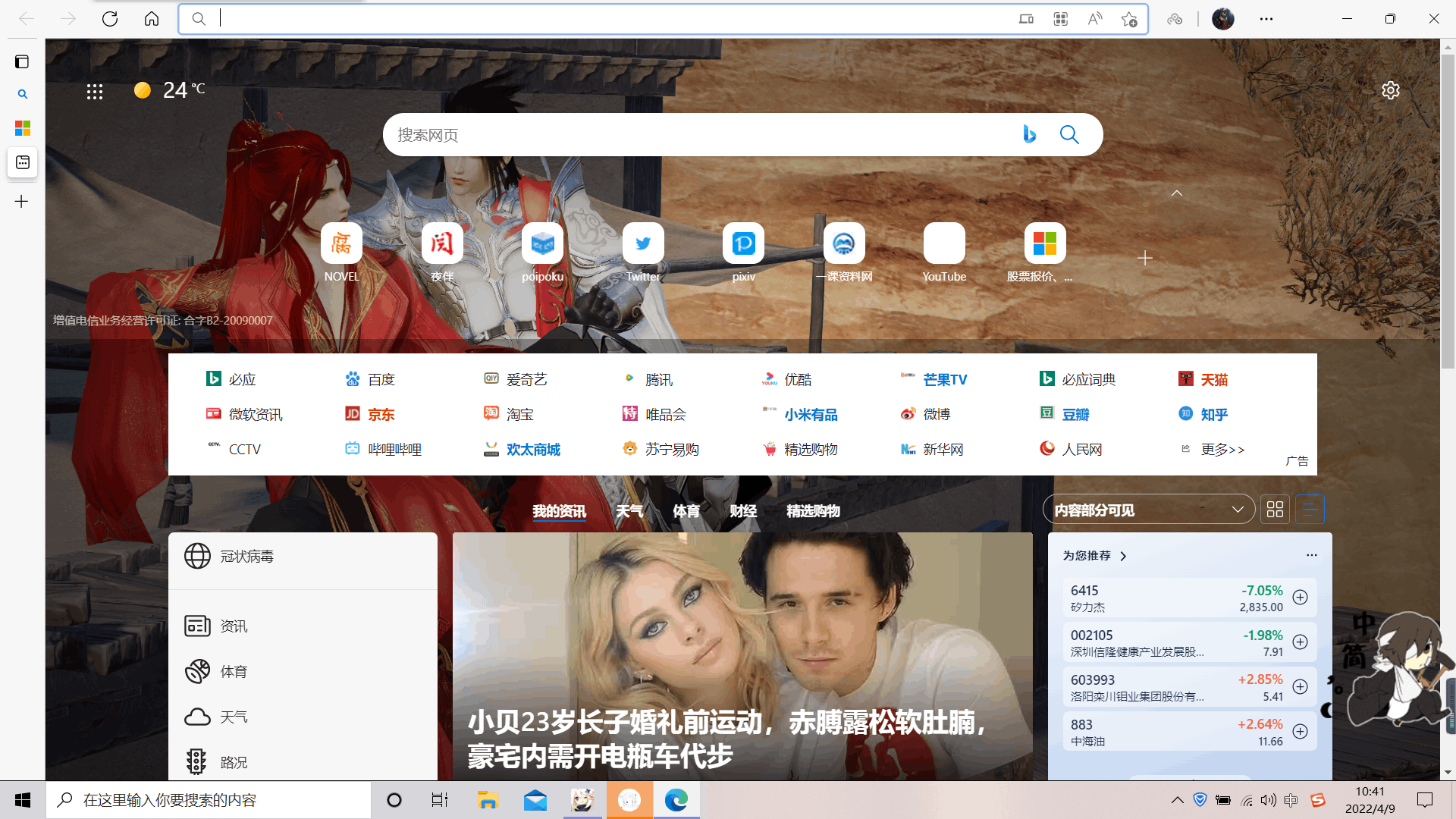Switch feed to list view layout

[1310, 510]
